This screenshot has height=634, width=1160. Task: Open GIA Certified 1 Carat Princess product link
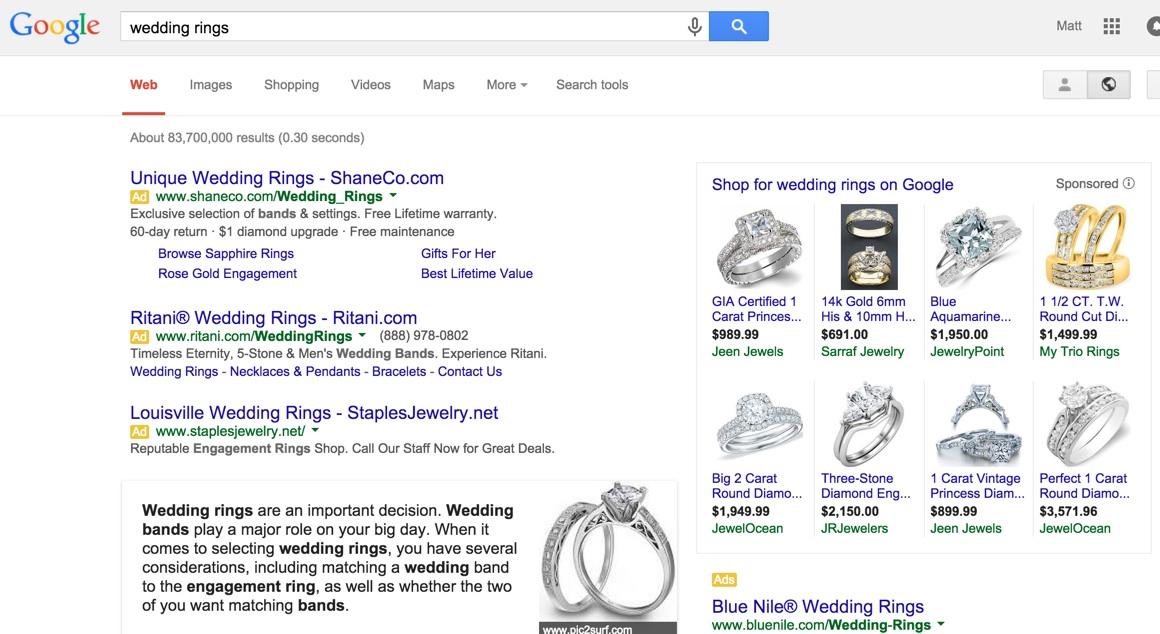pyautogui.click(x=756, y=308)
